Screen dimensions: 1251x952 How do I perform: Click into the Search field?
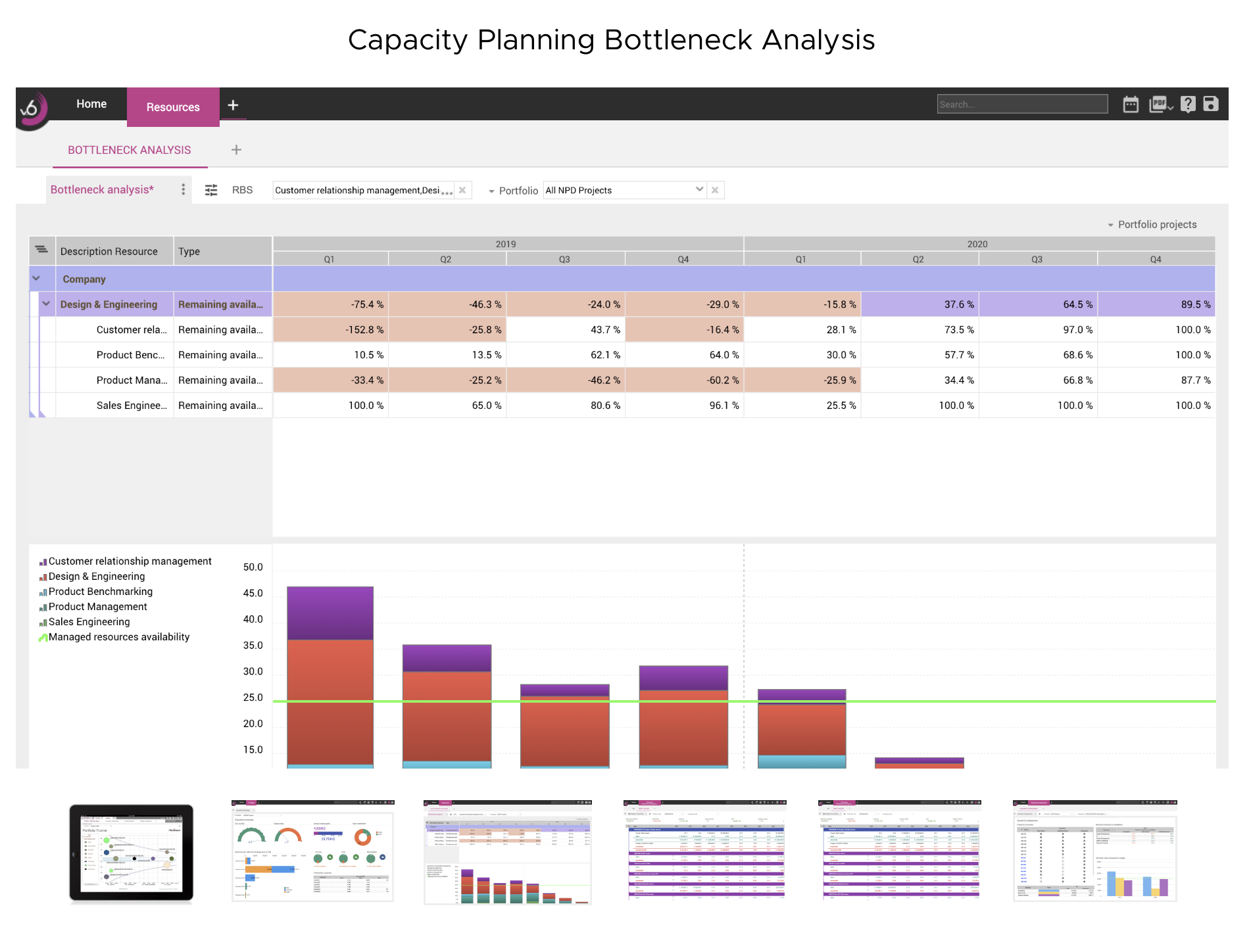1021,104
